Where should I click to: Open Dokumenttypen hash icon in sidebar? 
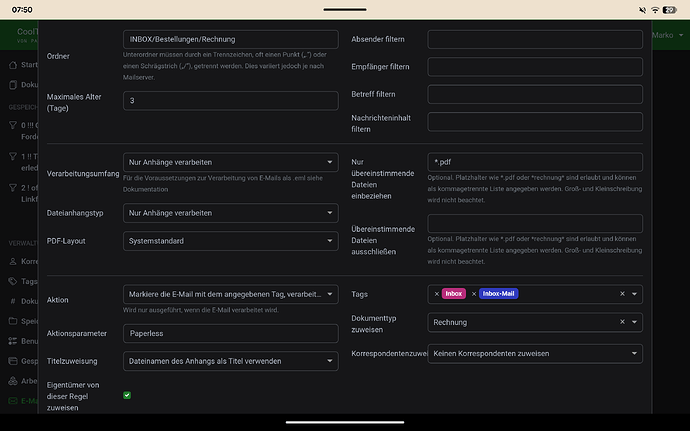click(13, 301)
